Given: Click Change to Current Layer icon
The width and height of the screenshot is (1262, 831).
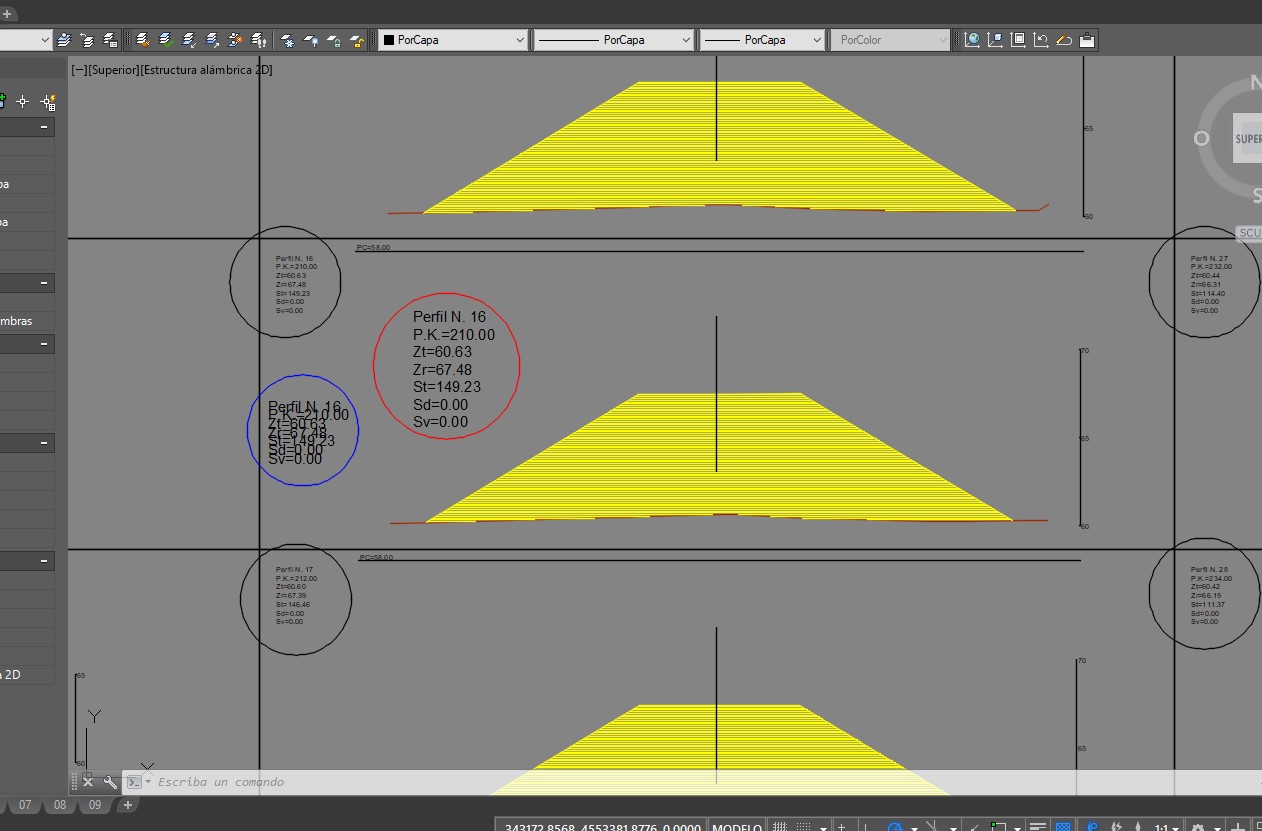Looking at the screenshot, I should click(x=165, y=40).
